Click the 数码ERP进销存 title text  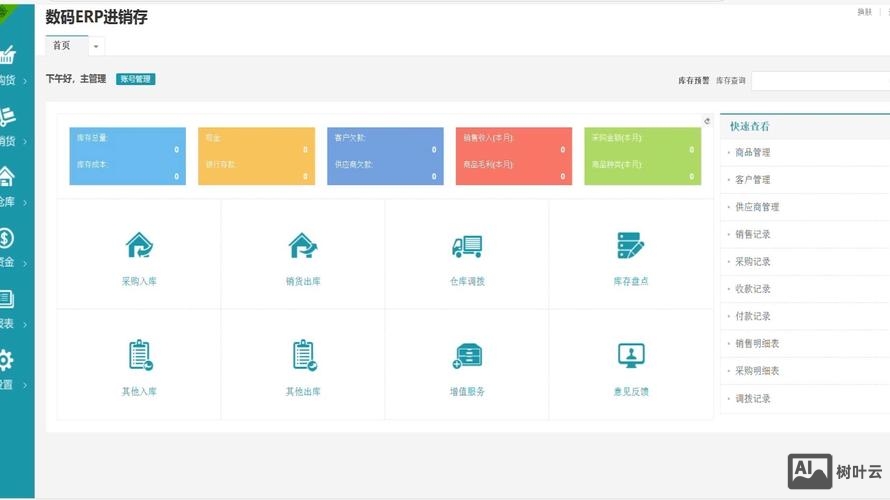click(96, 17)
